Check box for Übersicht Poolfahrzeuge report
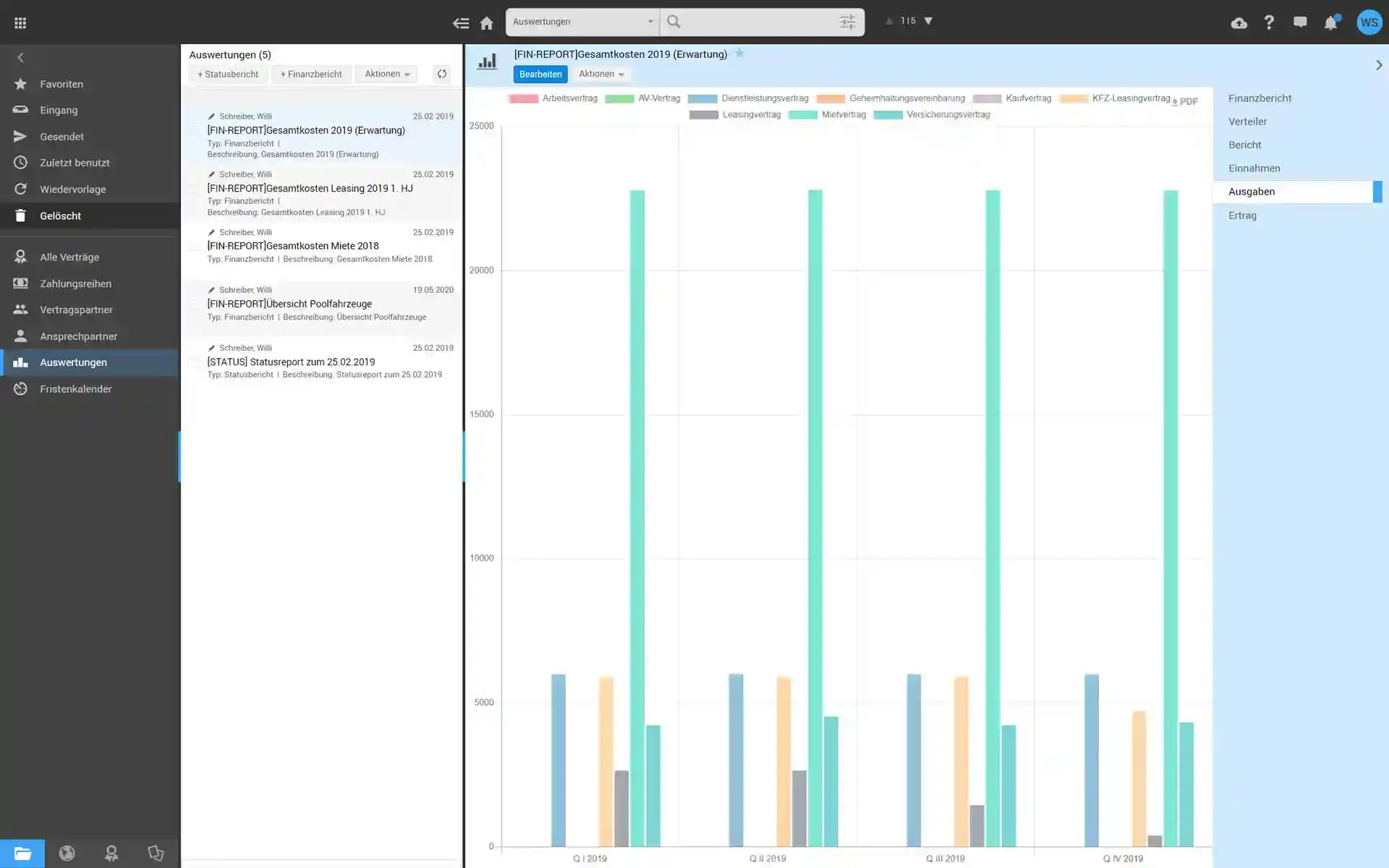This screenshot has height=868, width=1389. click(x=194, y=304)
